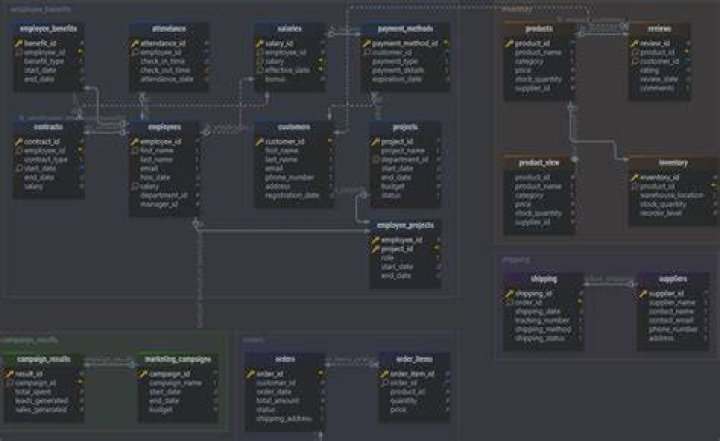This screenshot has width=720, height=441.
Task: Click the campaign_id key icon
Action: click(144, 374)
